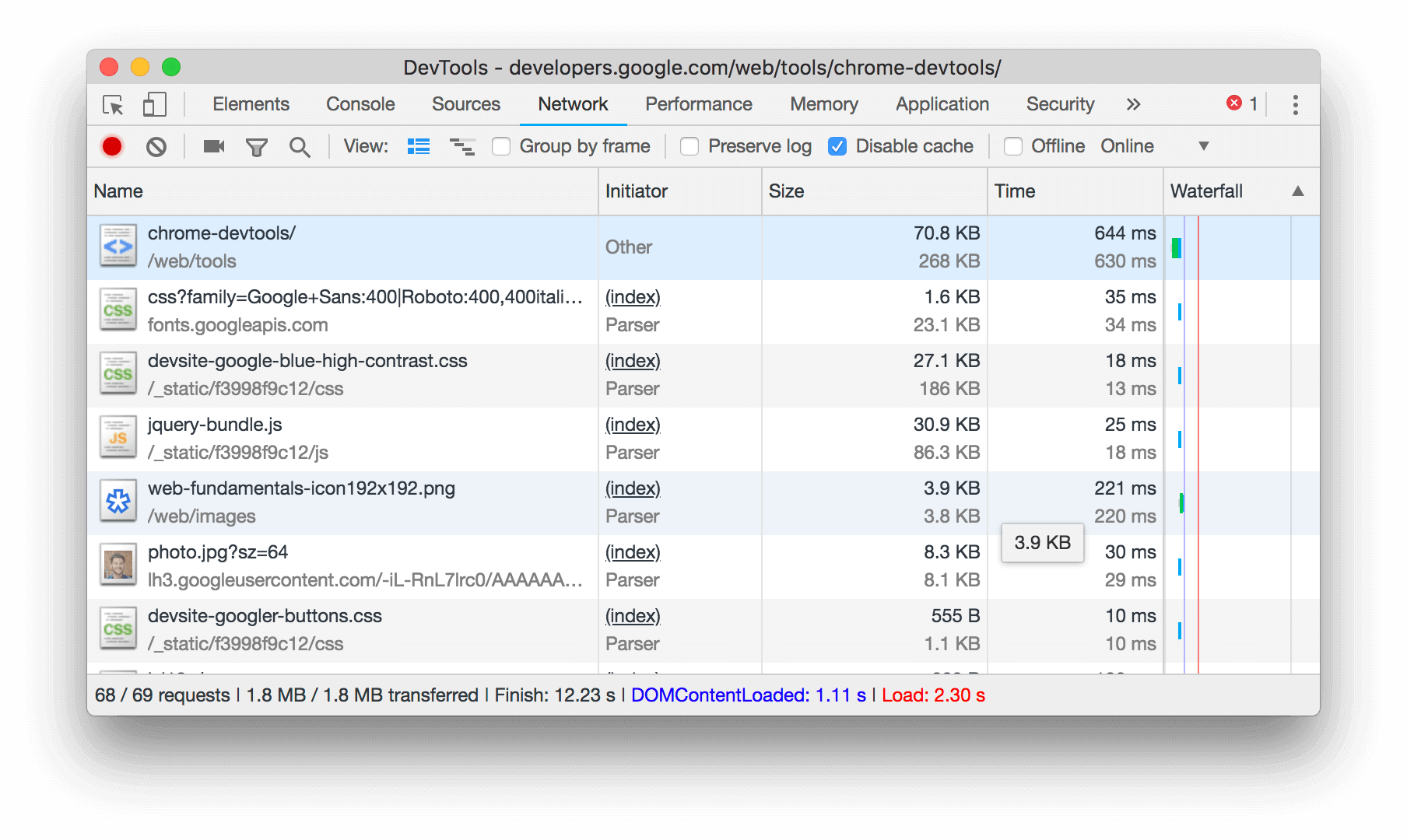Switch to the Elements tab
This screenshot has width=1407, height=840.
click(x=251, y=104)
